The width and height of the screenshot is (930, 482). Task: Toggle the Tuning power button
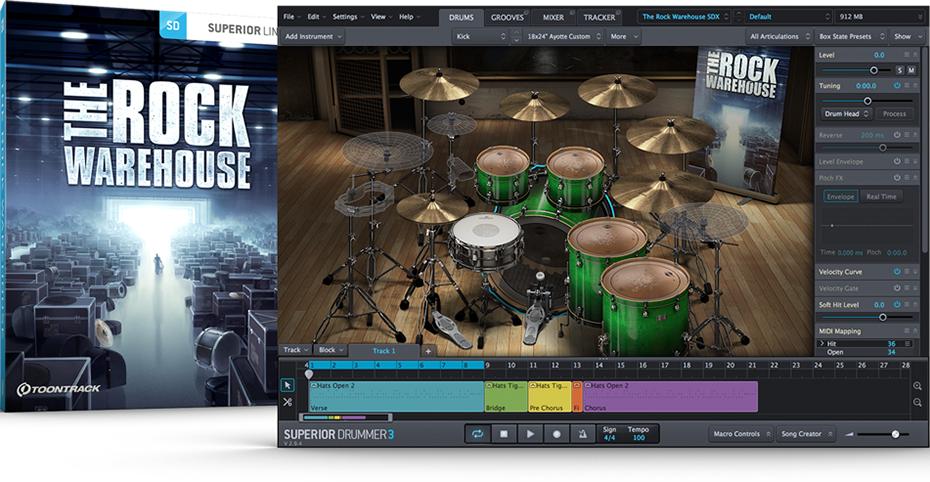point(898,86)
